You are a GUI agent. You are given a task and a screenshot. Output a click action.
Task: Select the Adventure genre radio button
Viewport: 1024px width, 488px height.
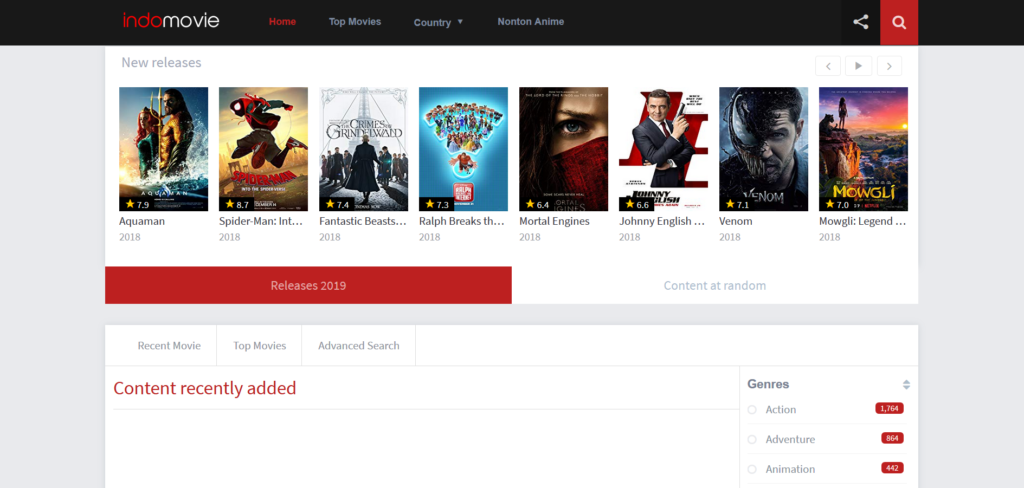[x=752, y=440]
